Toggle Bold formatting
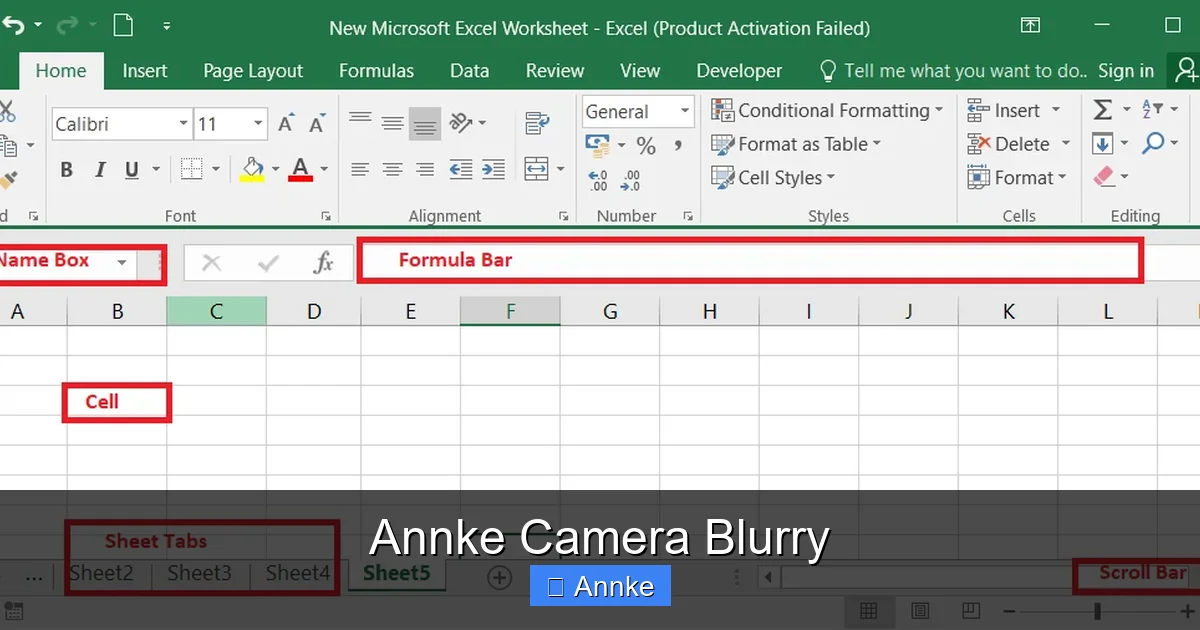The width and height of the screenshot is (1200, 630). [x=67, y=169]
